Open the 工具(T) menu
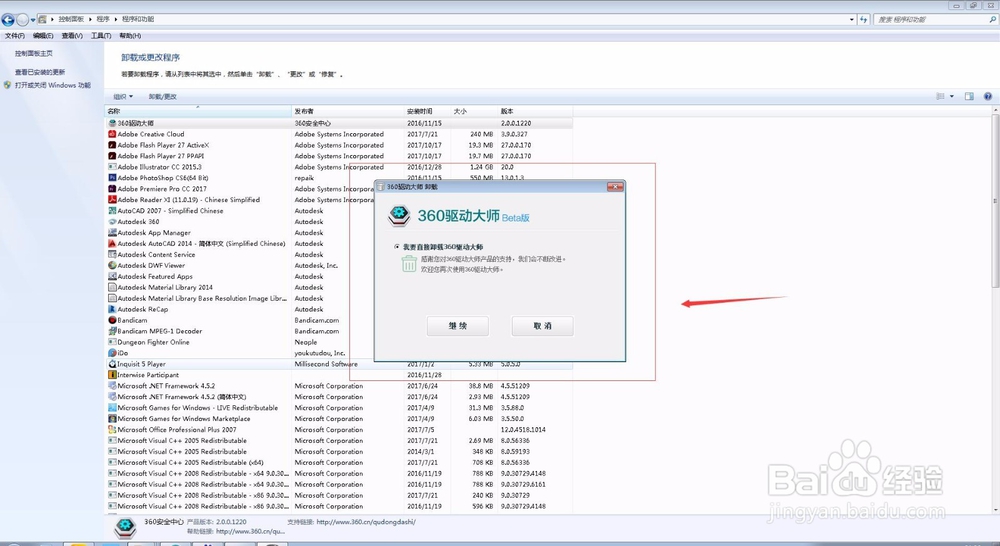 coord(101,36)
